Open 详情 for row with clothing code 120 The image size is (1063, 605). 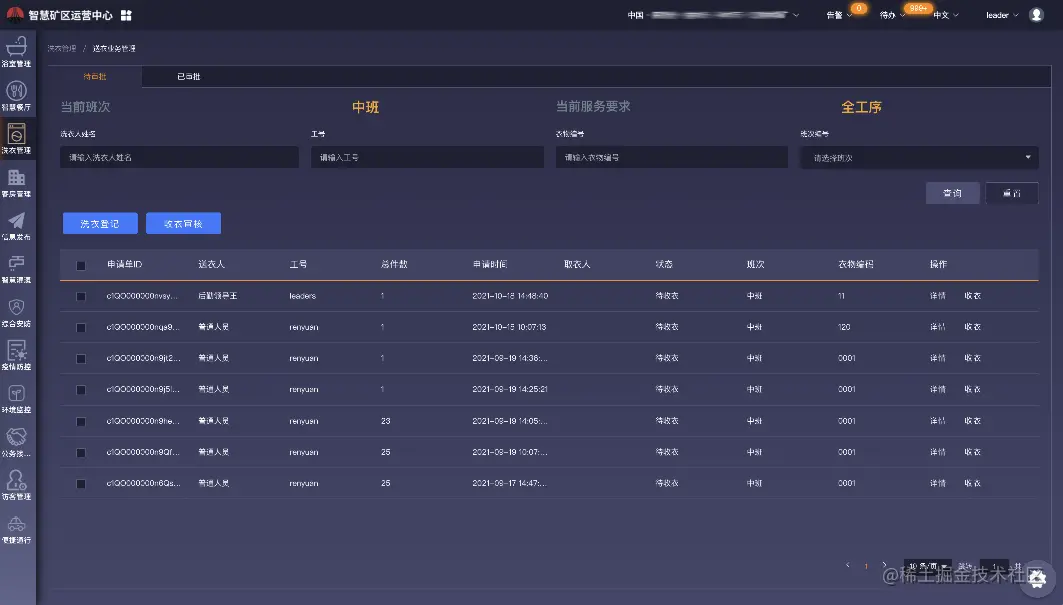tap(938, 327)
